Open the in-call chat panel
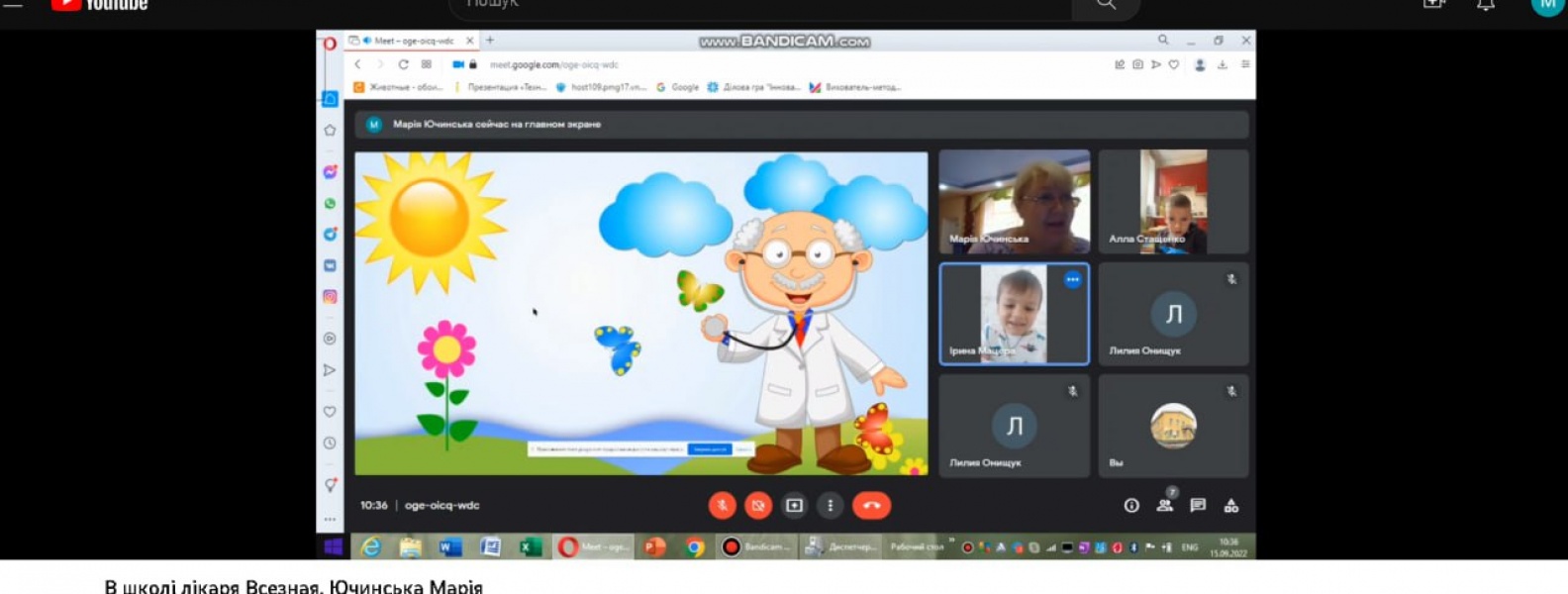Viewport: 1568px width, 594px height. (x=1198, y=506)
